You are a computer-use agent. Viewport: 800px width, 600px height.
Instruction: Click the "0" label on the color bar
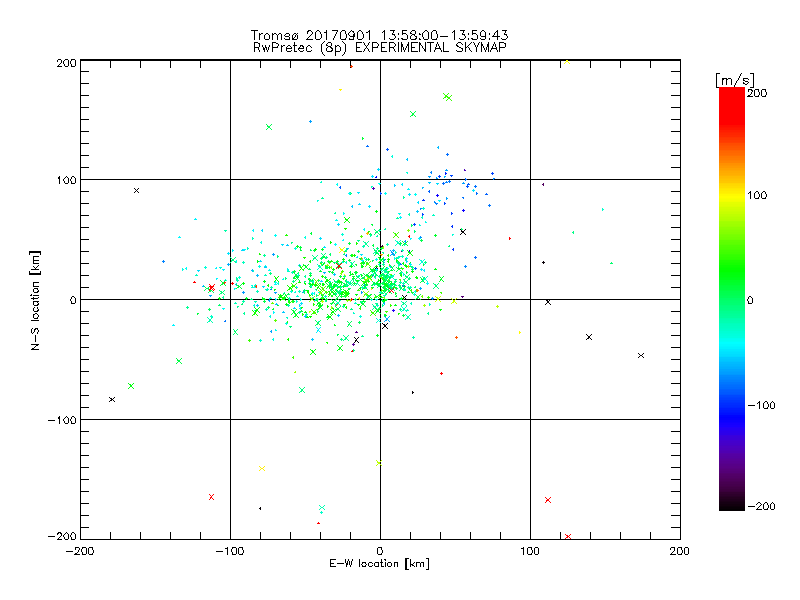(x=750, y=301)
